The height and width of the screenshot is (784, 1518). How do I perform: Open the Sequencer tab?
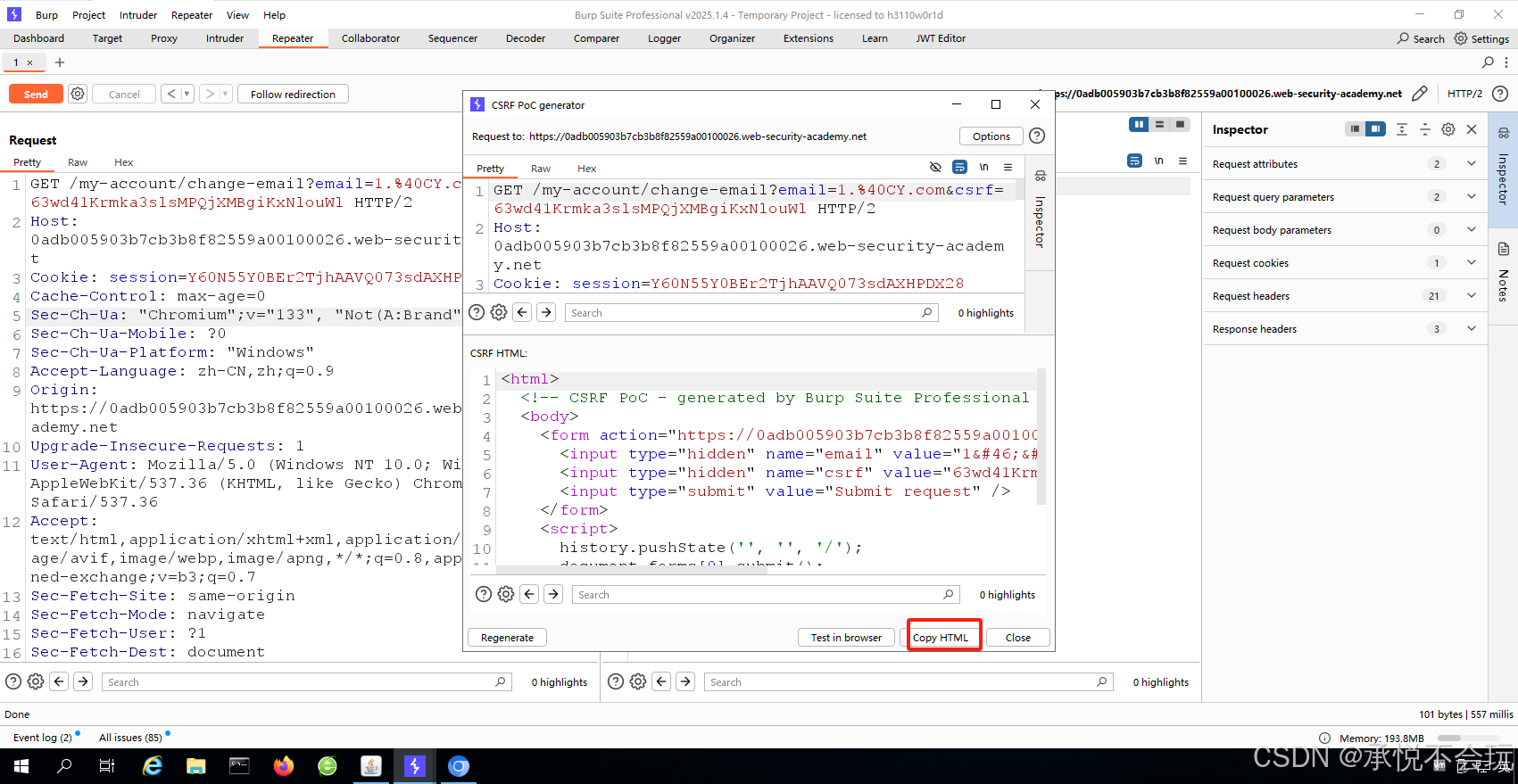pyautogui.click(x=452, y=38)
